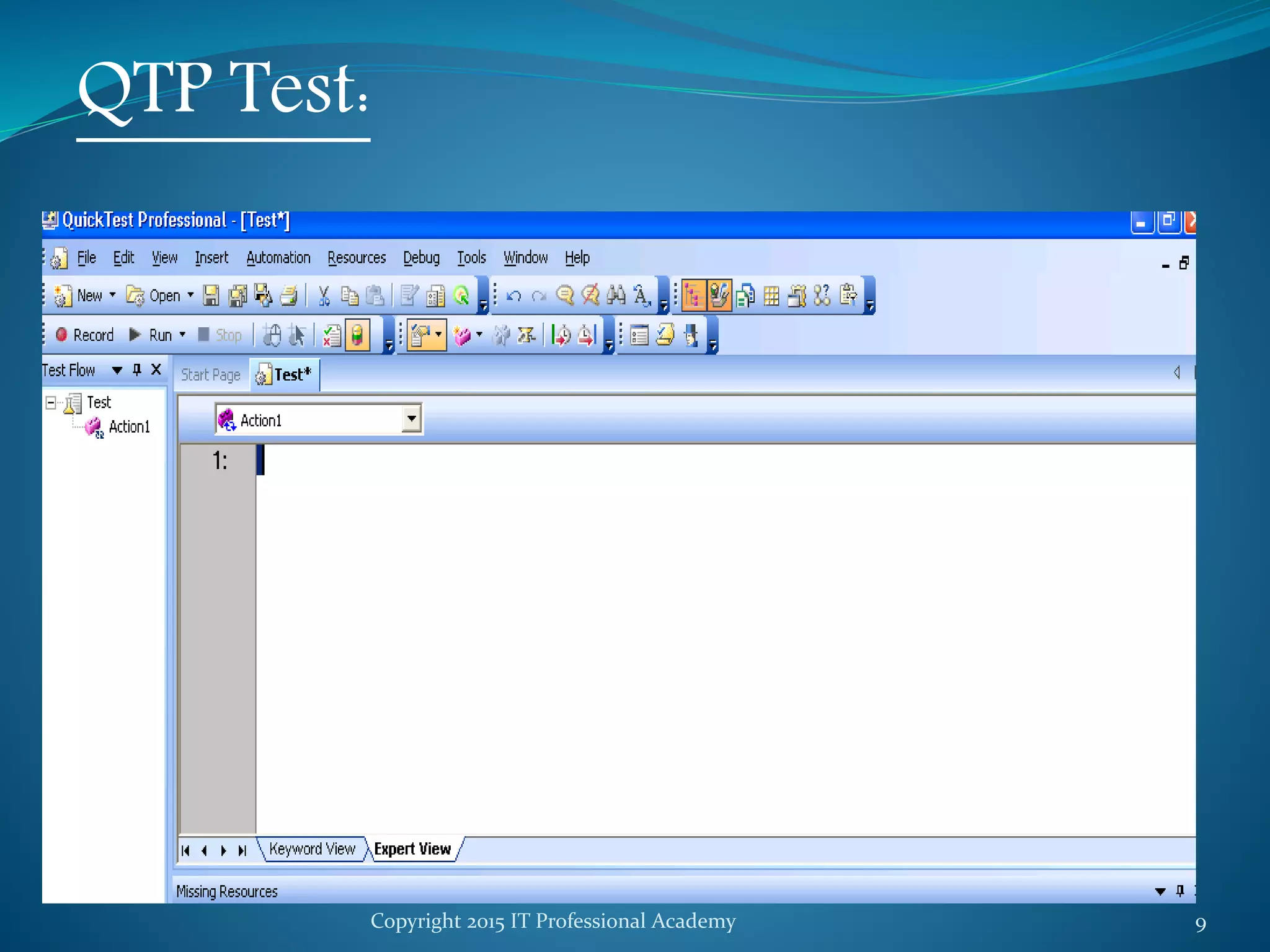Click the first-tab navigation arrow at bottom
The width and height of the screenshot is (1270, 952).
tap(185, 850)
